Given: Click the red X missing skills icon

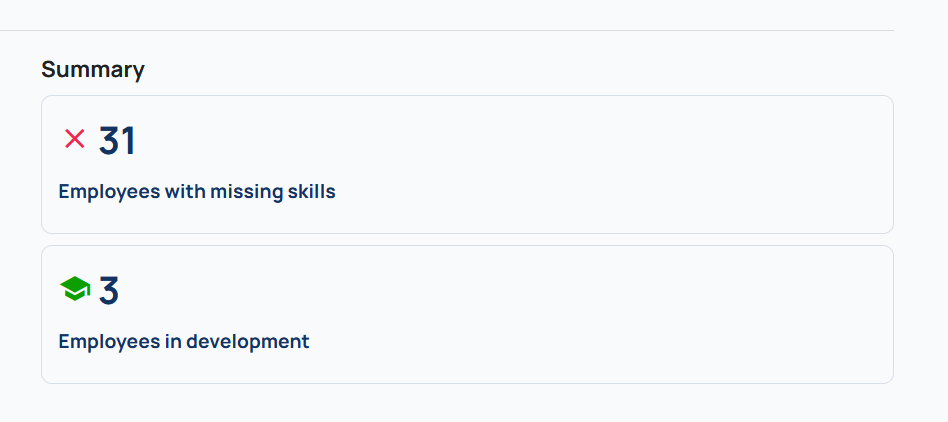Looking at the screenshot, I should point(74,139).
